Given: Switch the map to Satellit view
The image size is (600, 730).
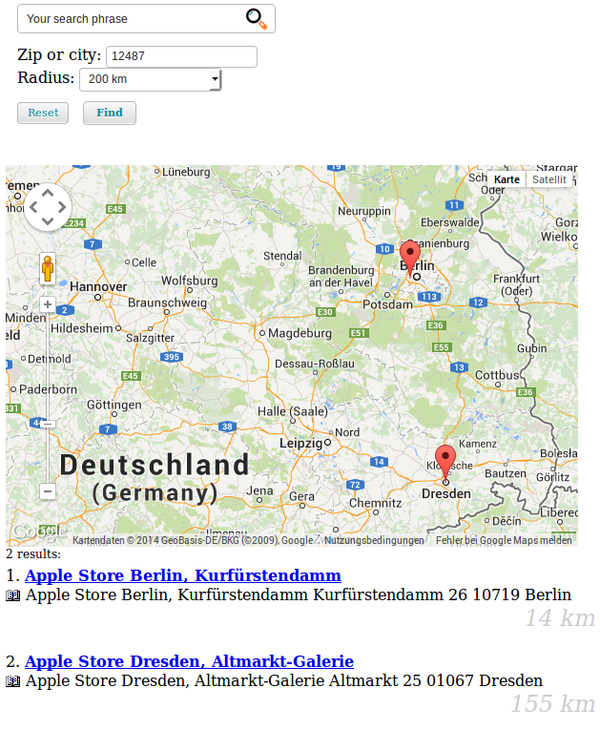Looking at the screenshot, I should (x=549, y=179).
